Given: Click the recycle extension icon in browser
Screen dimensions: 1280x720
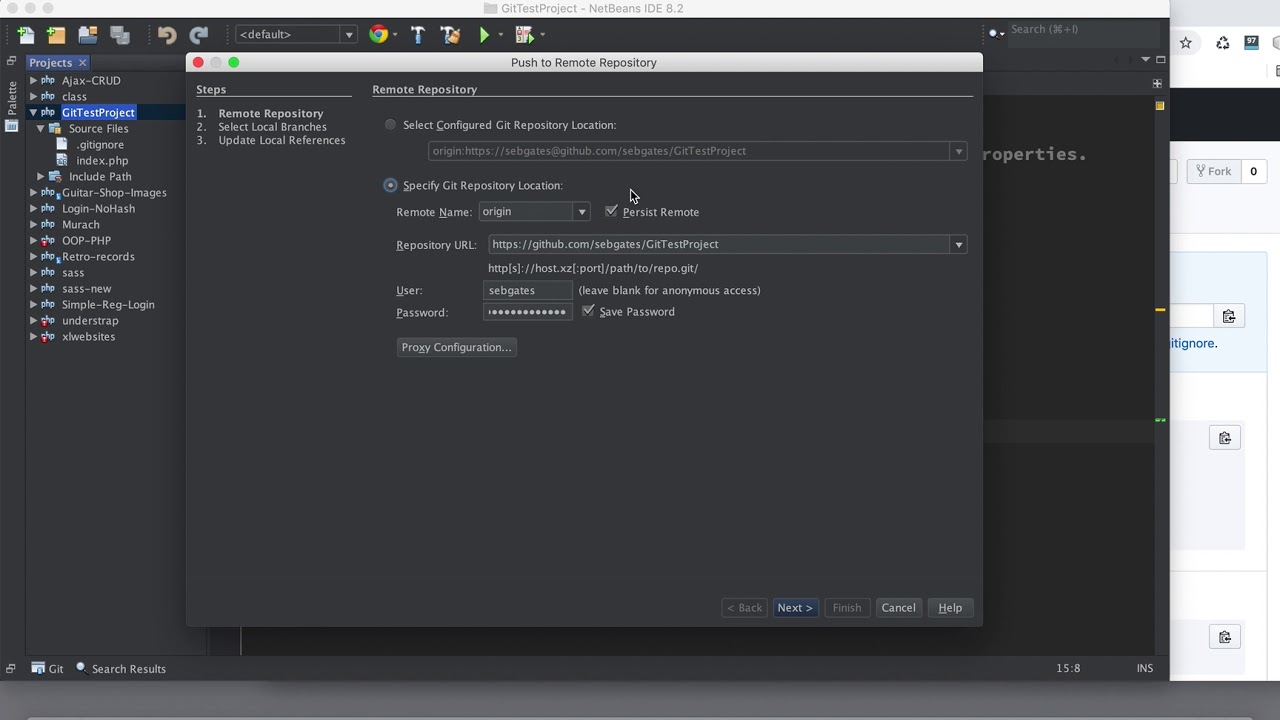Looking at the screenshot, I should tap(1222, 43).
